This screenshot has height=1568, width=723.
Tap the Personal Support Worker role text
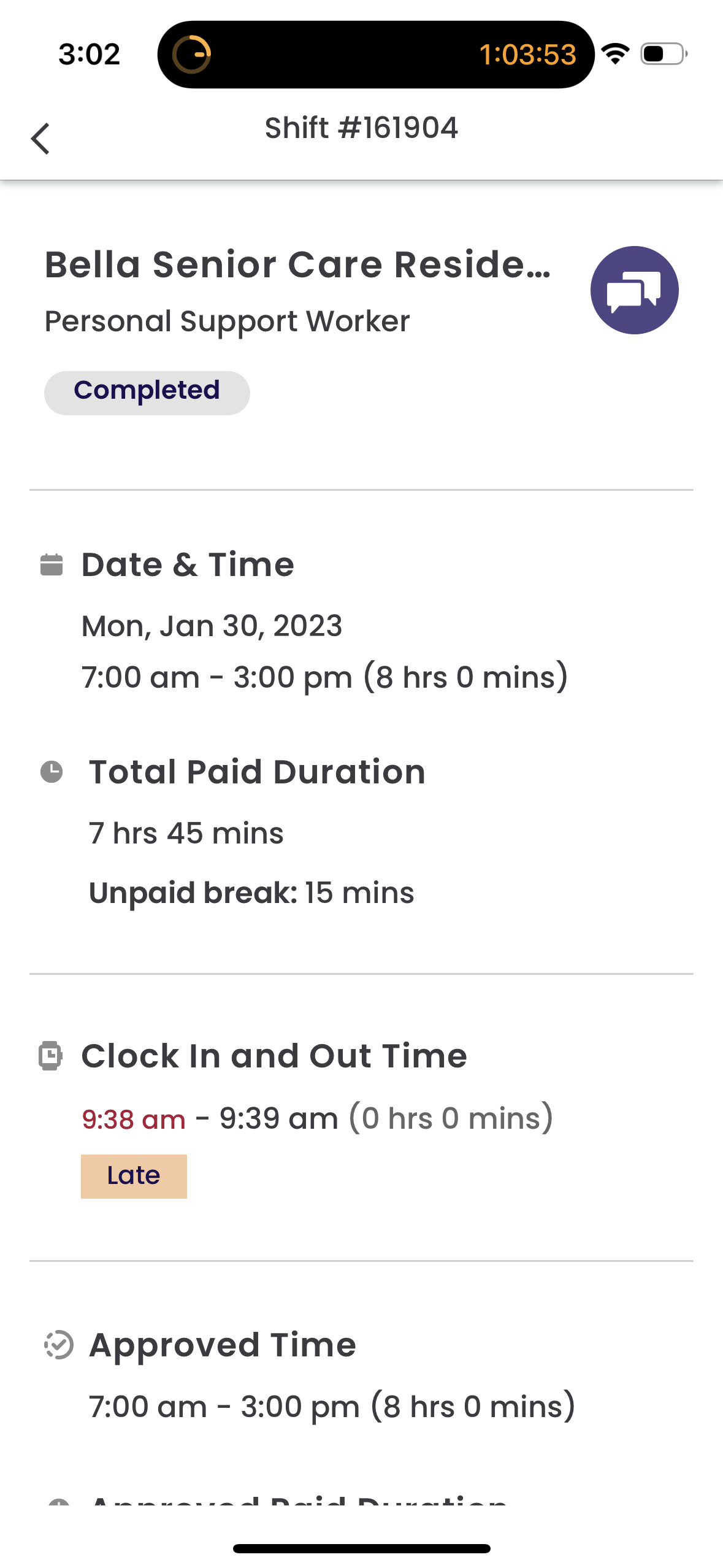coord(228,321)
